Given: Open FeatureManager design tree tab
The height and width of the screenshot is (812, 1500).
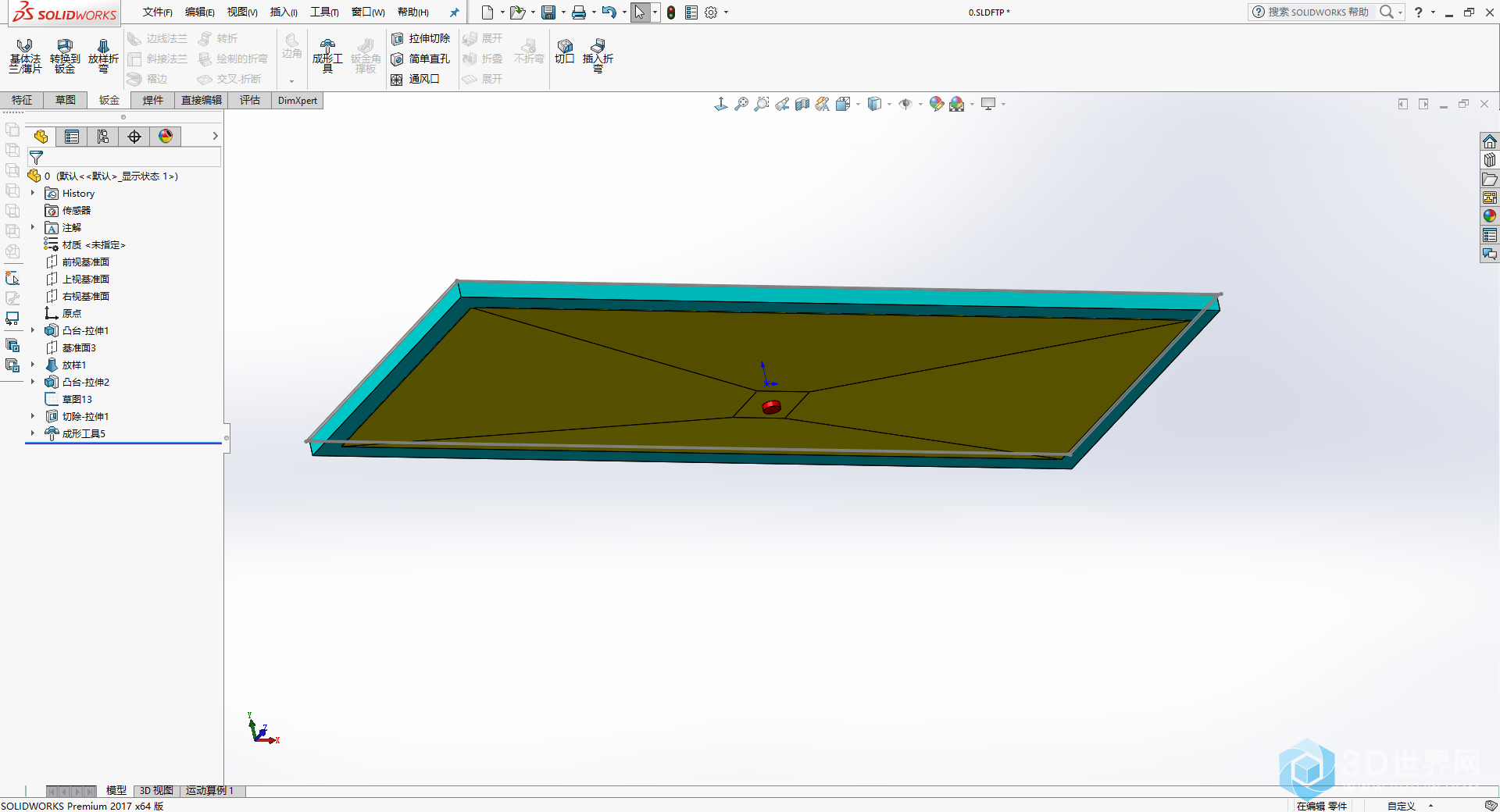Looking at the screenshot, I should tap(41, 137).
